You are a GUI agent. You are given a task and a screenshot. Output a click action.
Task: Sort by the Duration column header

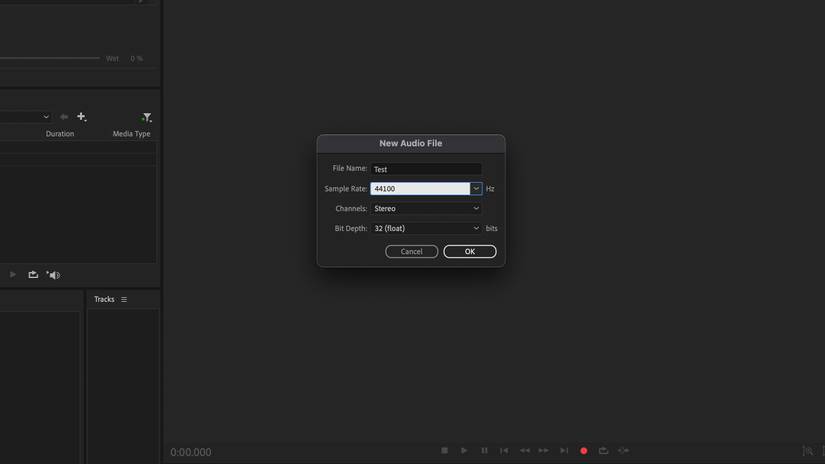60,134
